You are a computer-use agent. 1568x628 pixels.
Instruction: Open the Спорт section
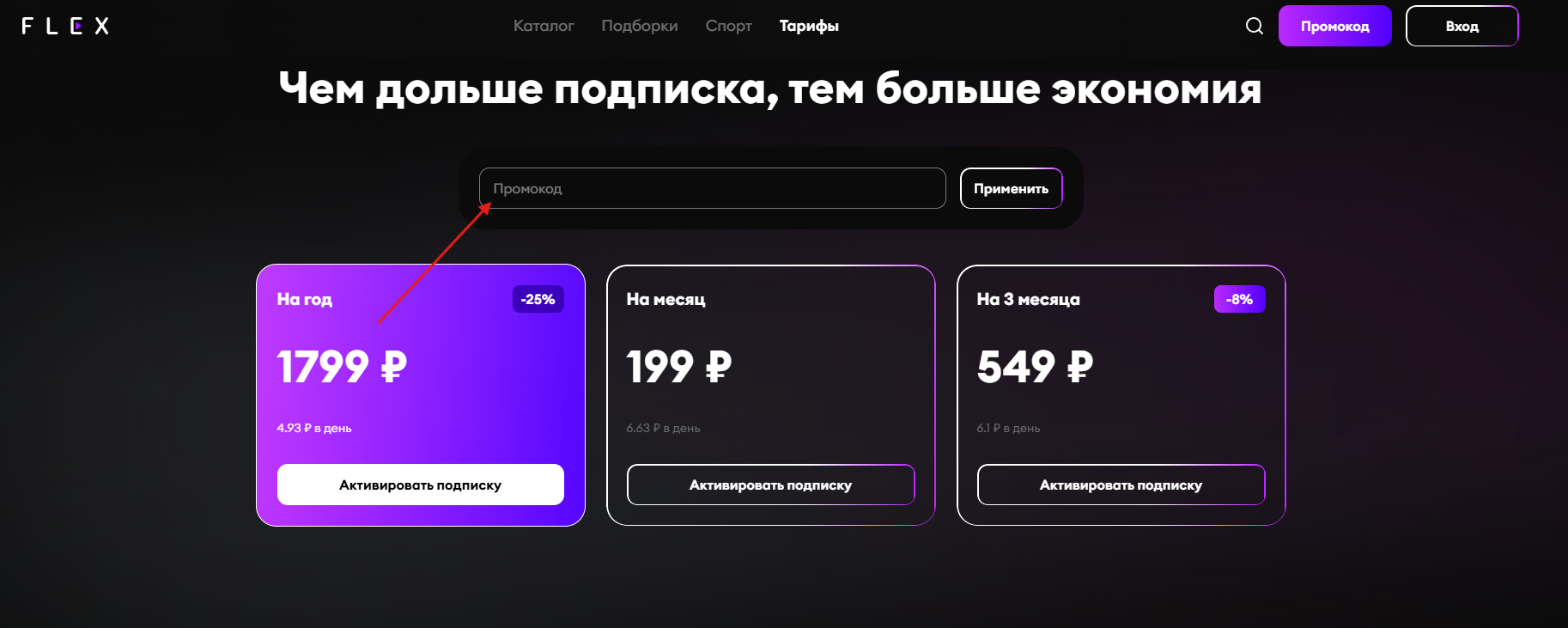click(x=729, y=26)
